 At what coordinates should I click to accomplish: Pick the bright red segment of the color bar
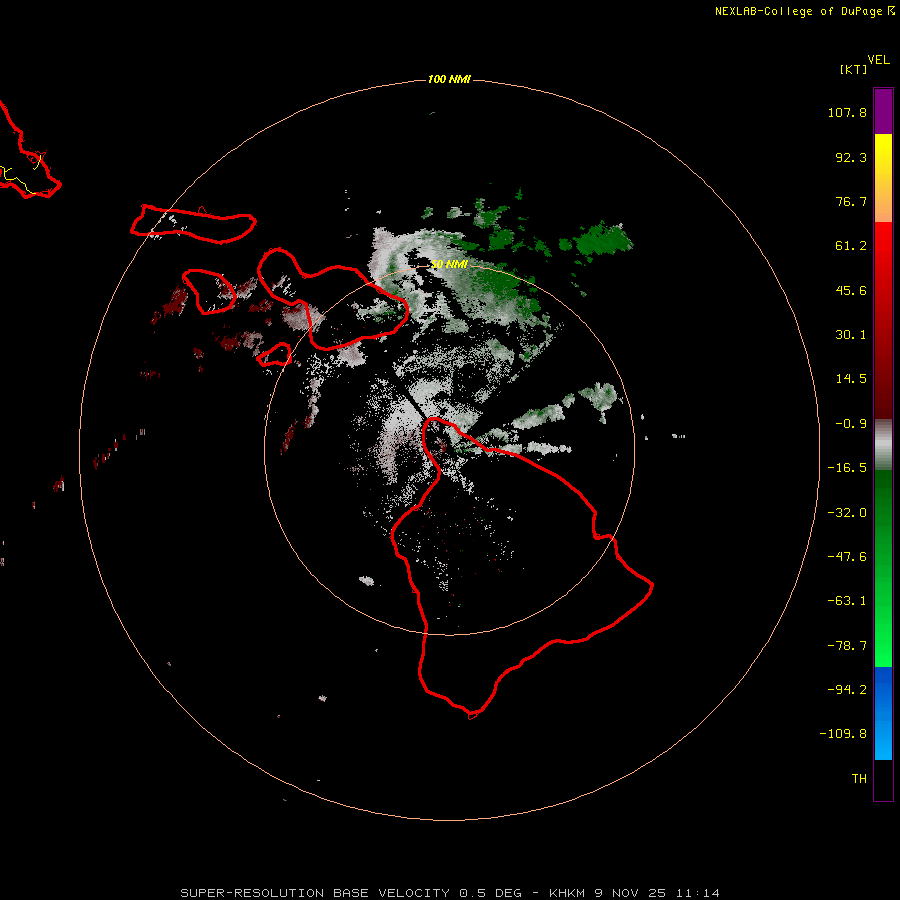pyautogui.click(x=883, y=247)
